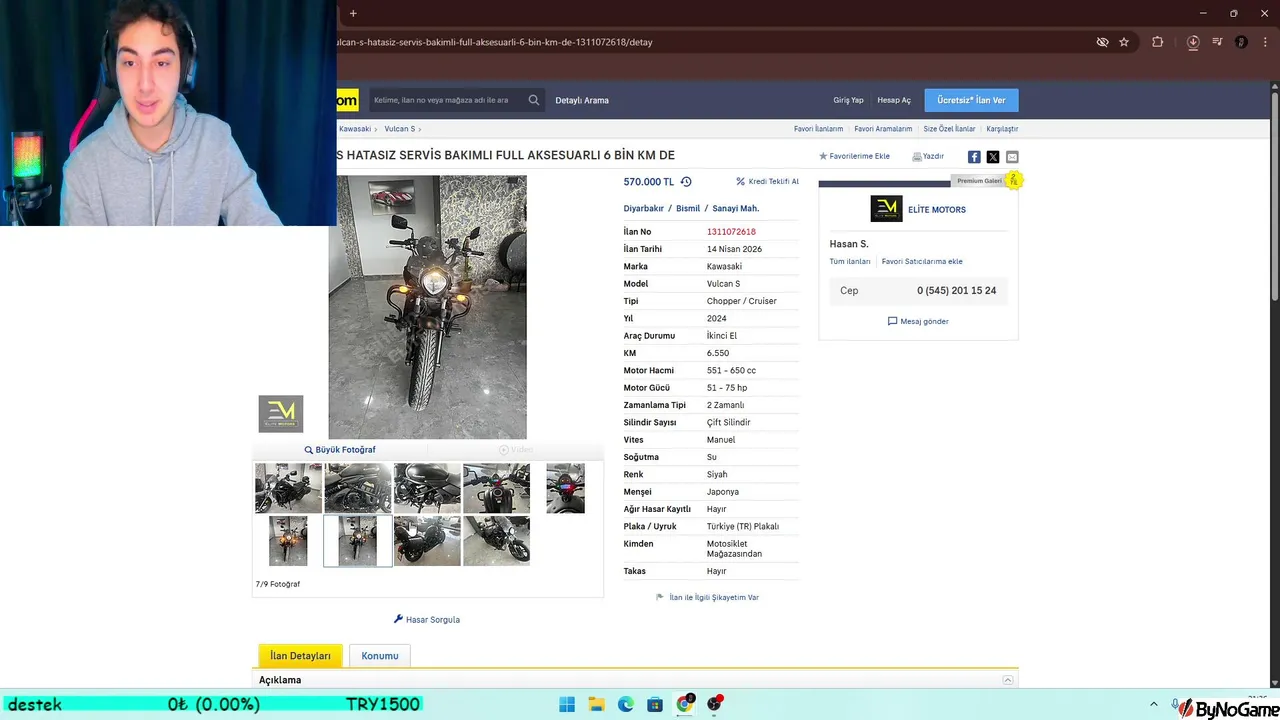
Task: Click the search magnifier icon
Action: coord(534,100)
